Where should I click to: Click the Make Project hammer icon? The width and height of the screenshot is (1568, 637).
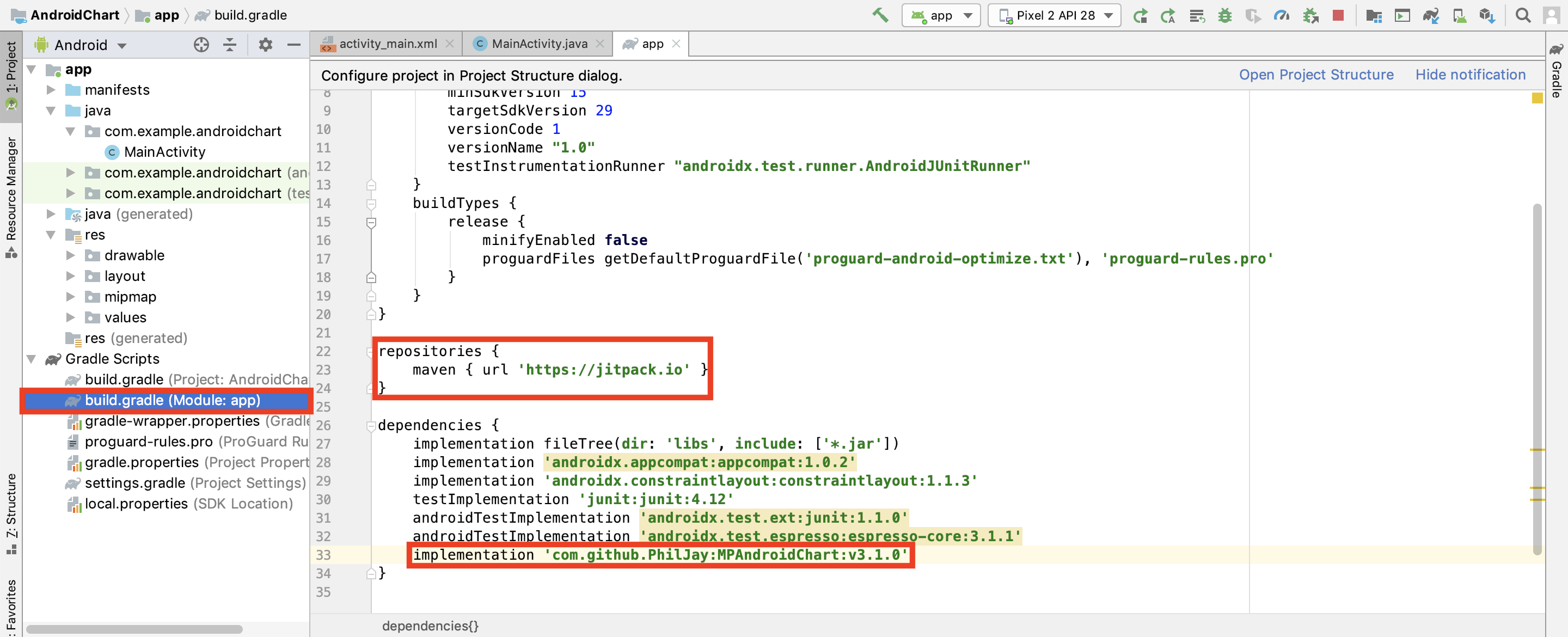click(x=880, y=15)
